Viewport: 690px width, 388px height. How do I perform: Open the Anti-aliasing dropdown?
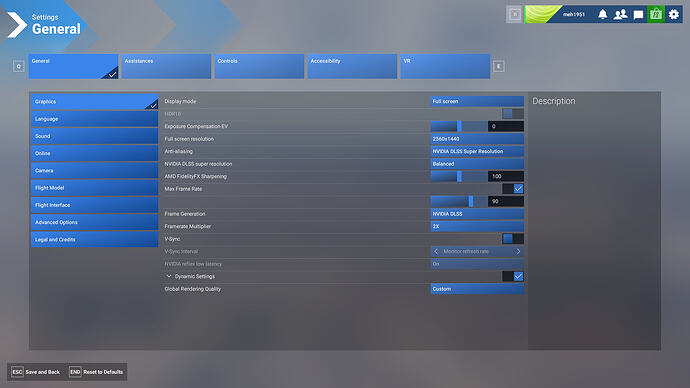click(x=477, y=151)
